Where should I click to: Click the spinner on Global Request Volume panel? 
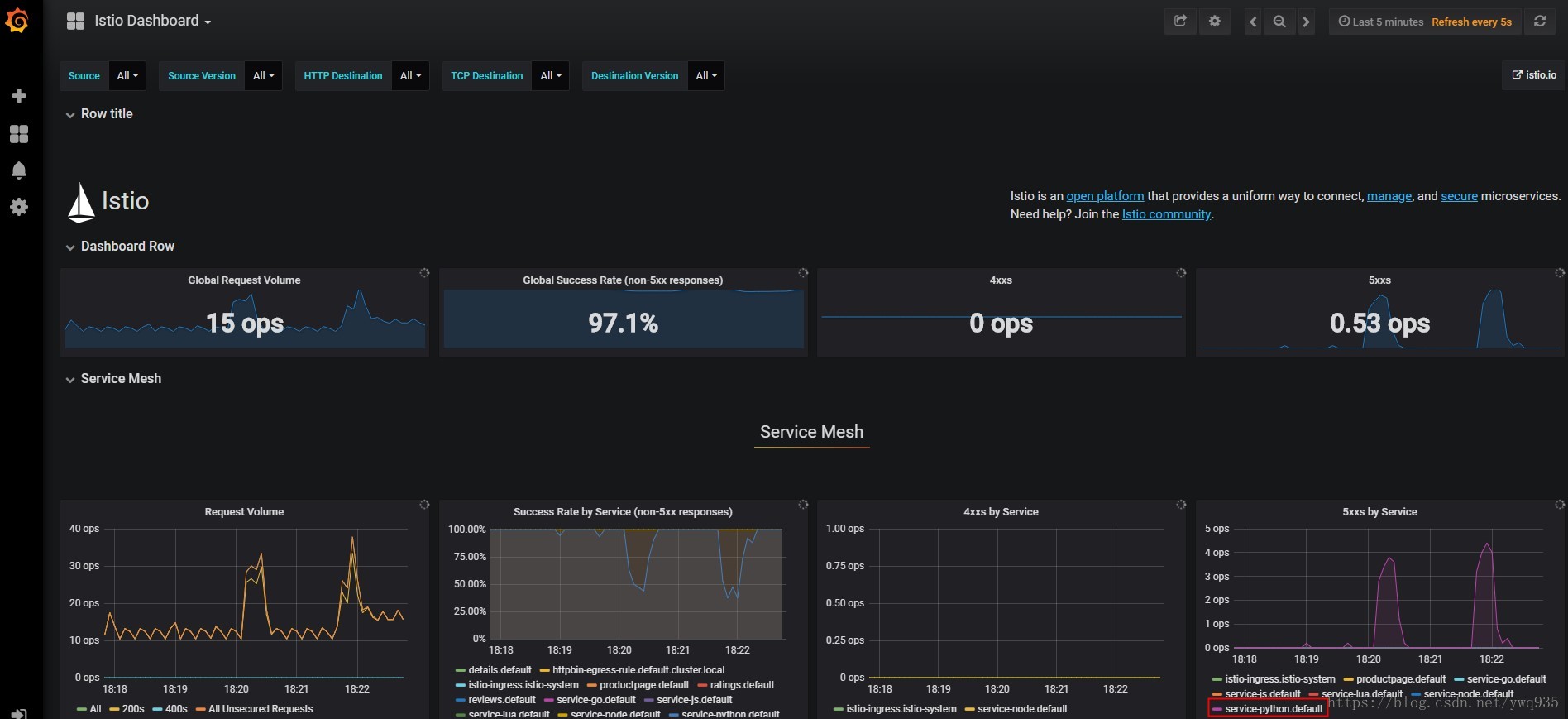coord(424,273)
